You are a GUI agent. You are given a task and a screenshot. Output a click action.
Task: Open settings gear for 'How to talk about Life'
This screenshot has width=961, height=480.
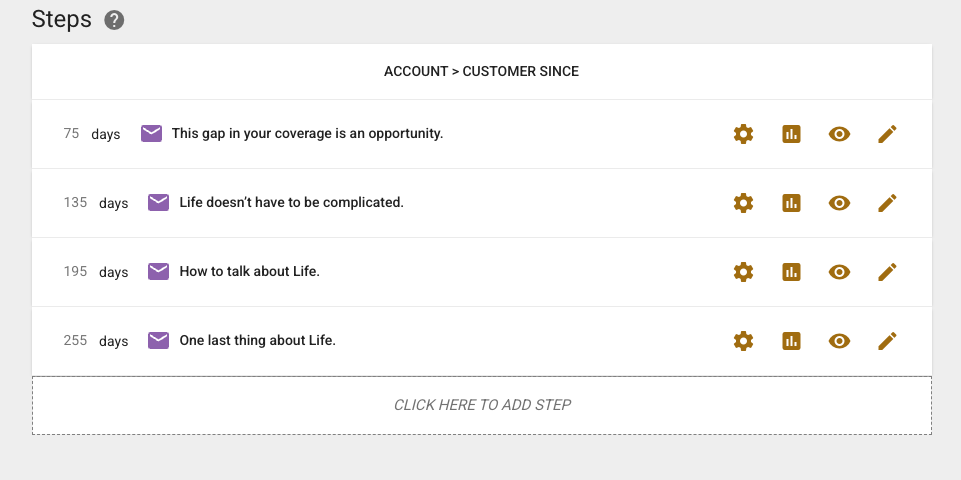(743, 272)
